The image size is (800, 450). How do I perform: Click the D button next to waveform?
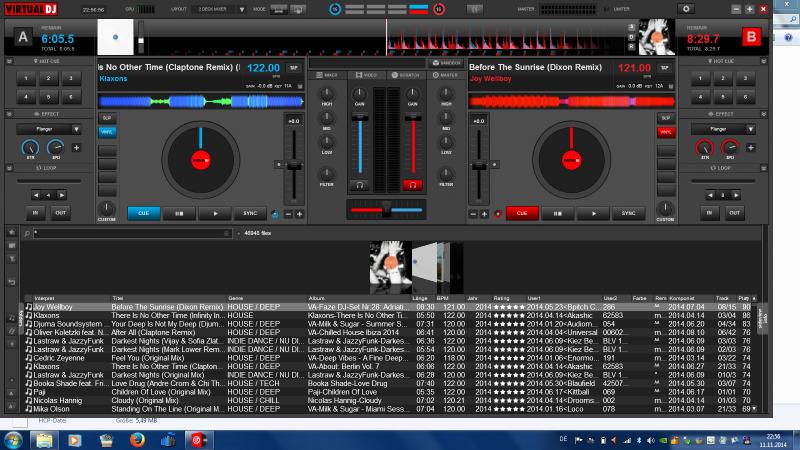[631, 37]
